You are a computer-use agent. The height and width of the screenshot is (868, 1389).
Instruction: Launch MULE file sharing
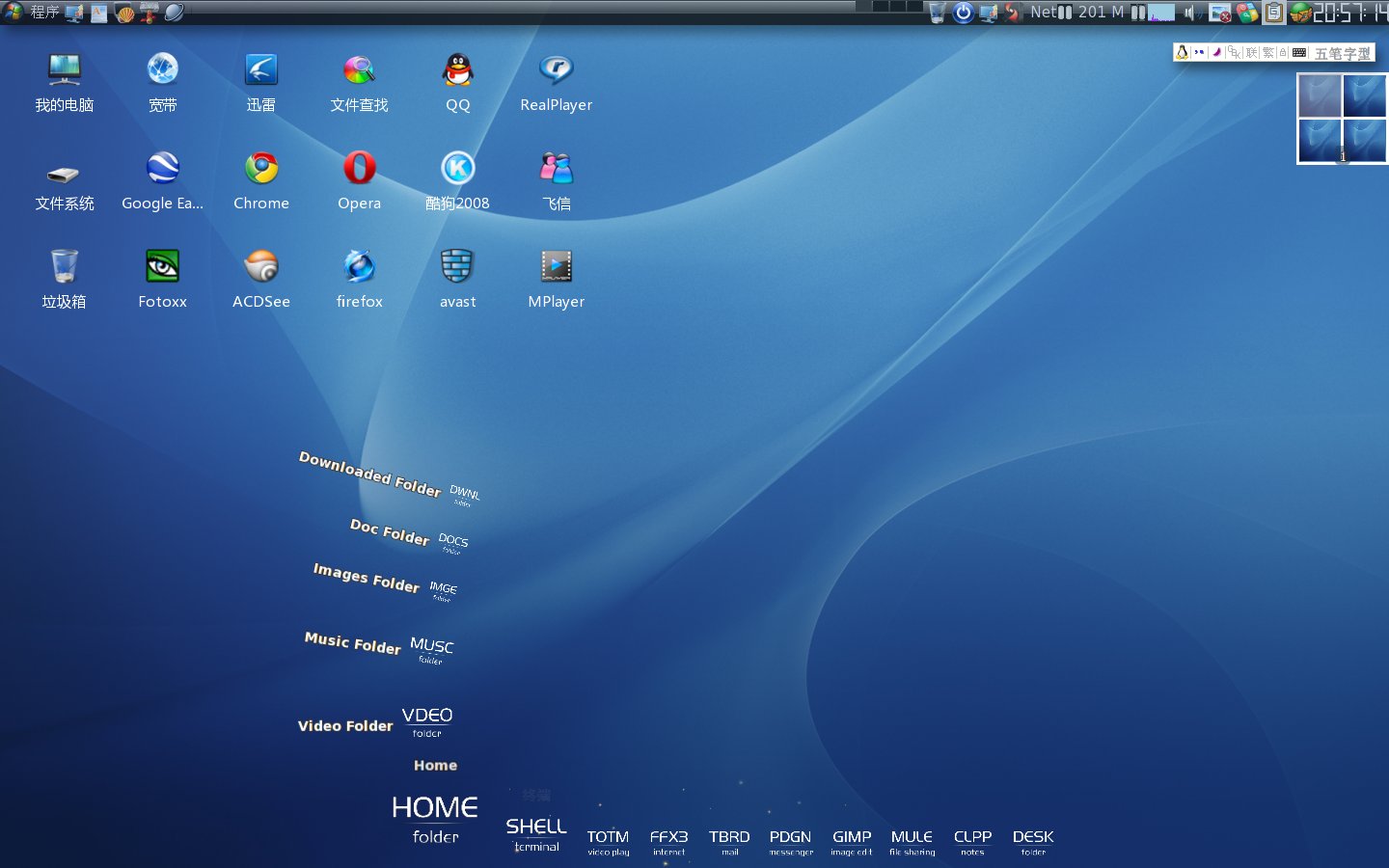[912, 842]
